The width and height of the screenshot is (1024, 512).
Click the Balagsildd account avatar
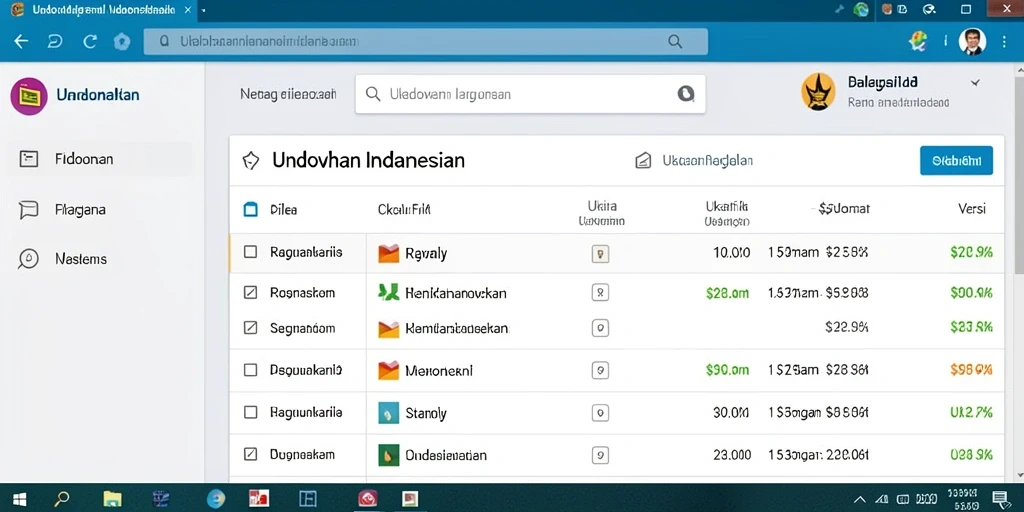(x=818, y=91)
